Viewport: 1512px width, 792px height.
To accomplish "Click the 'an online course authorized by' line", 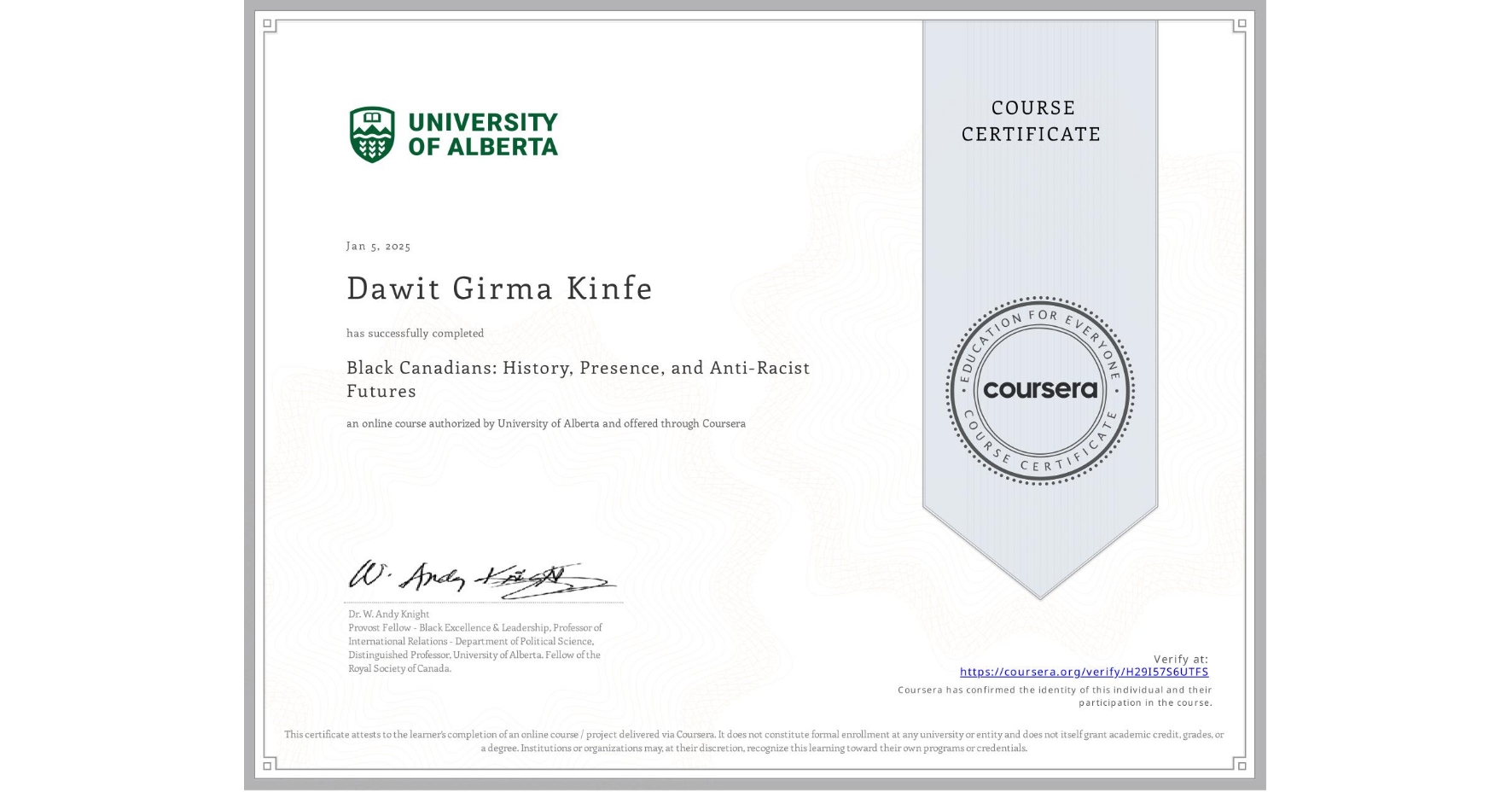I will coord(546,423).
